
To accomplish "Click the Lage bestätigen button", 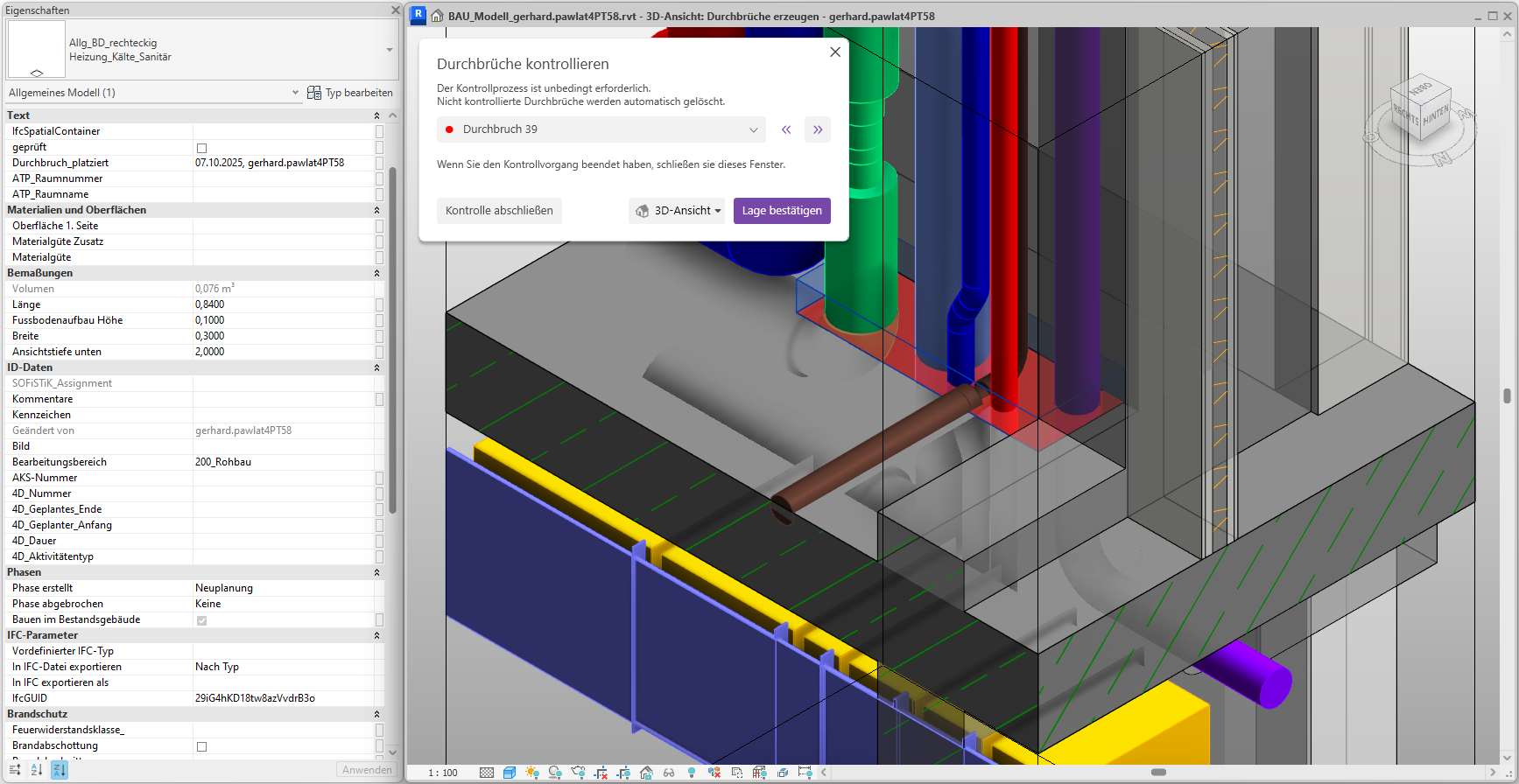I will [782, 211].
